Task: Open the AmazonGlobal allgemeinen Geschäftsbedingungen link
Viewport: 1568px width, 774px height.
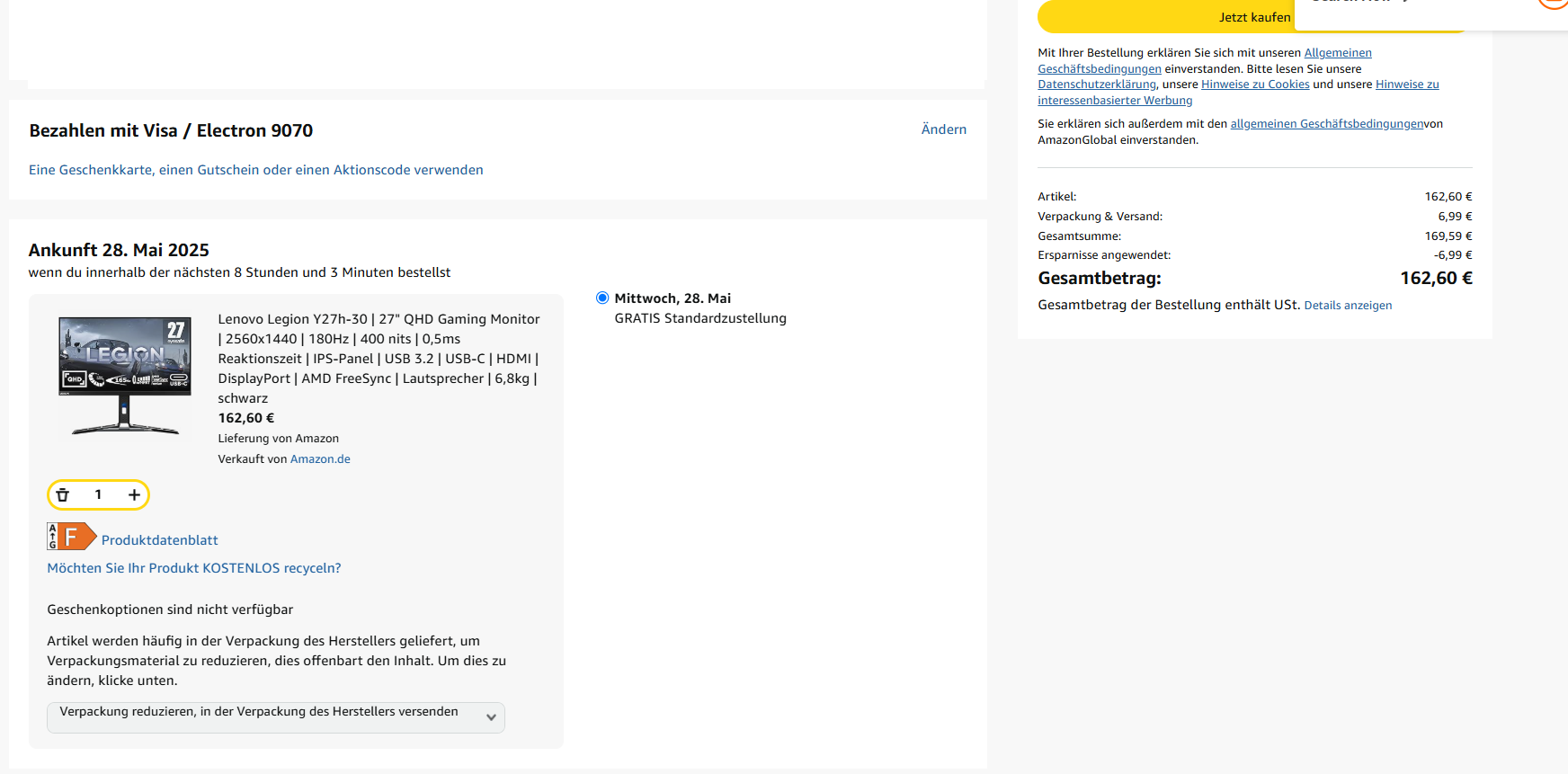Action: (1326, 124)
